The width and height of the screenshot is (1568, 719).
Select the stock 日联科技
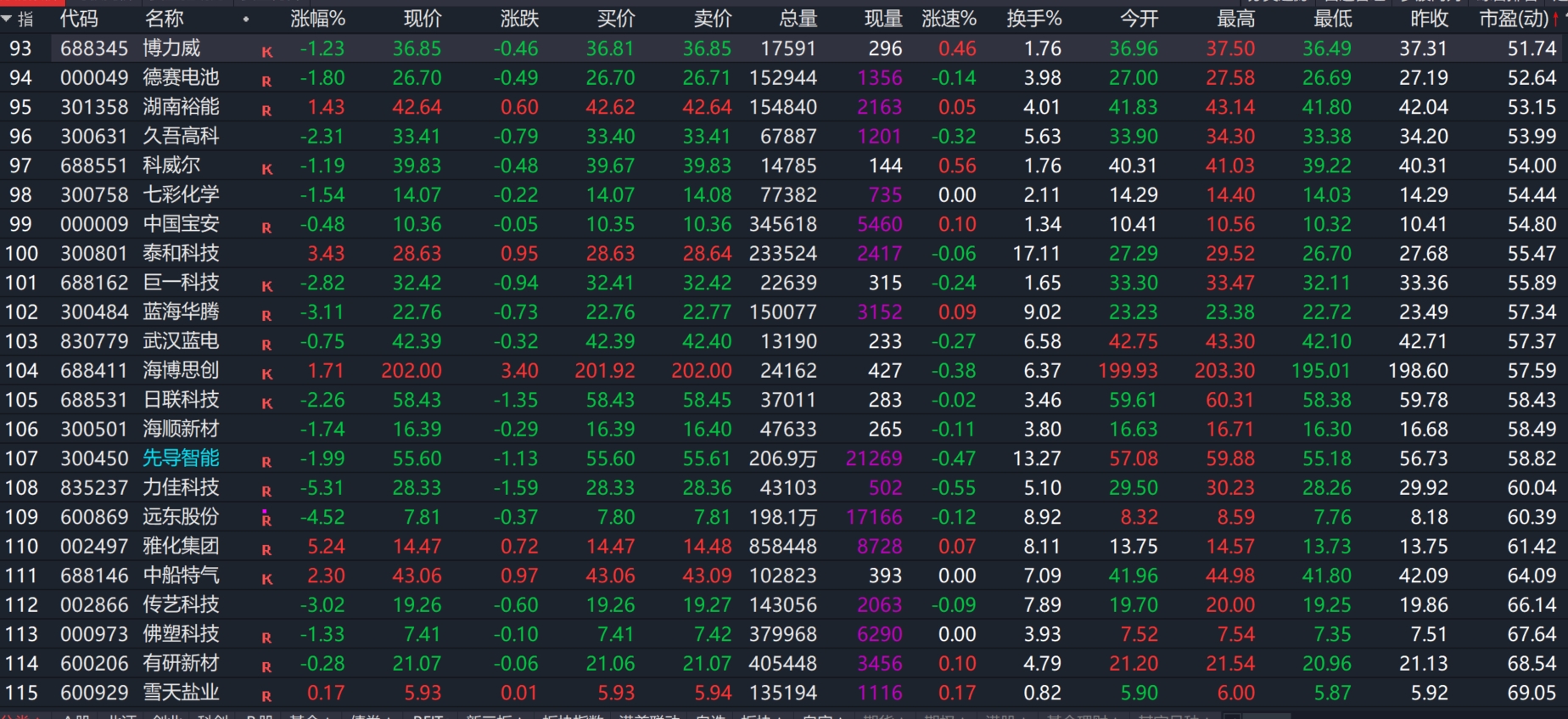click(x=182, y=400)
